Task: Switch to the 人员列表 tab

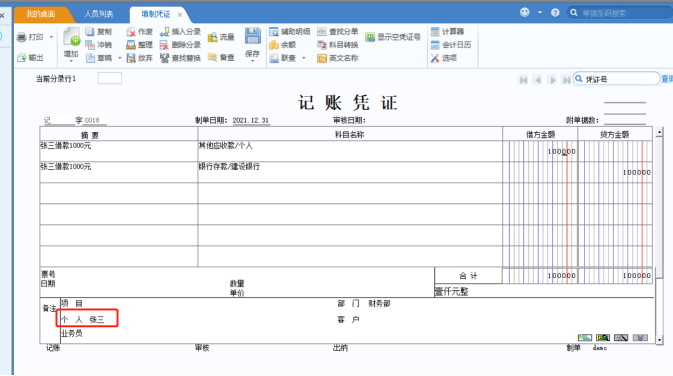Action: pos(99,14)
